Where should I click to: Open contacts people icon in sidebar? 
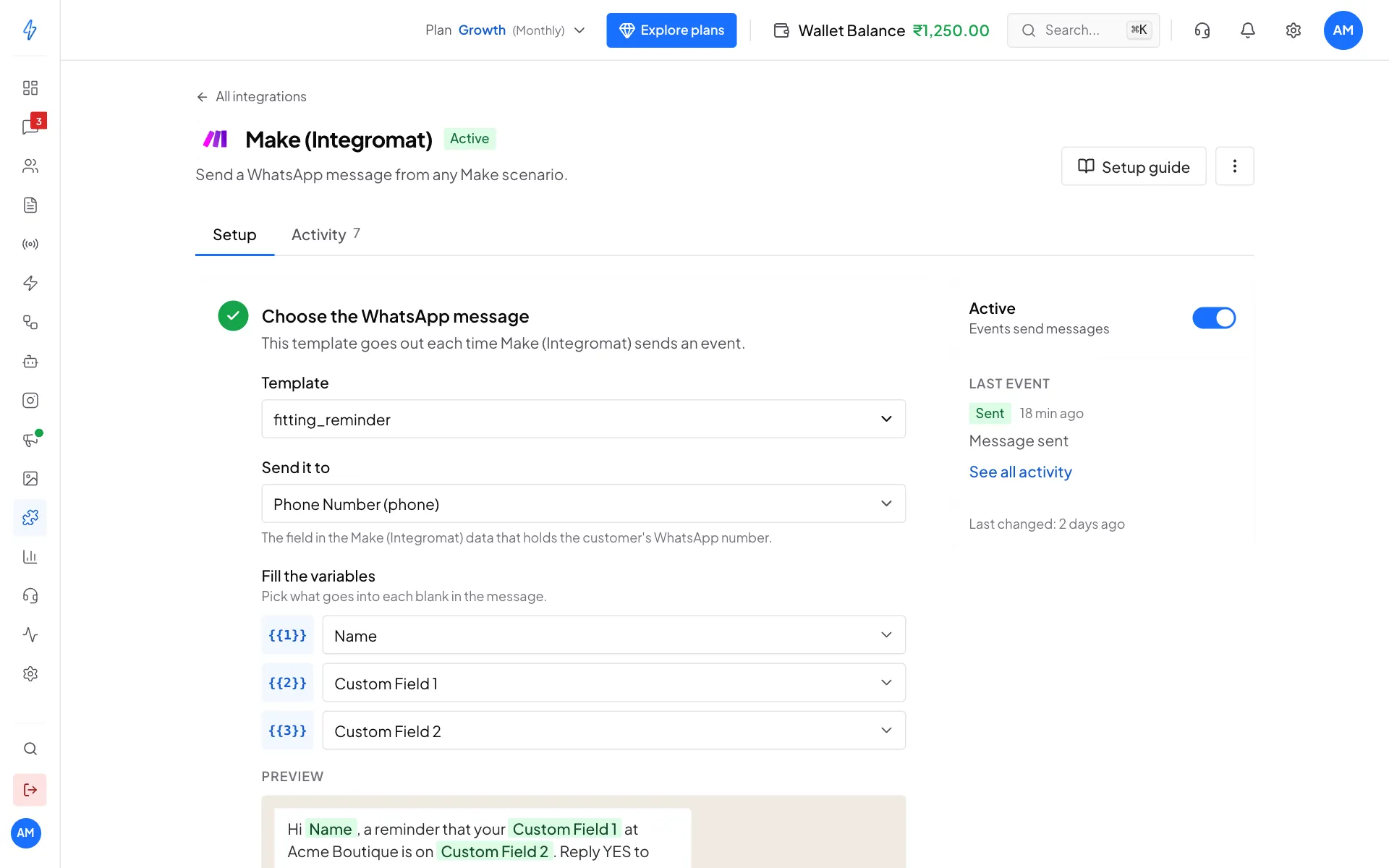tap(30, 166)
